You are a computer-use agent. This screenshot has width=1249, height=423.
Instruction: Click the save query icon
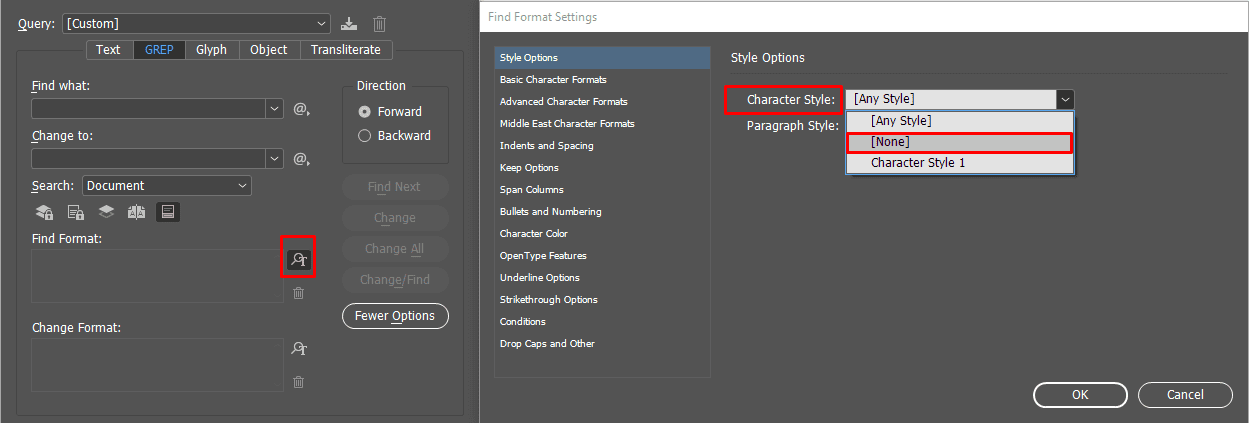tap(349, 23)
